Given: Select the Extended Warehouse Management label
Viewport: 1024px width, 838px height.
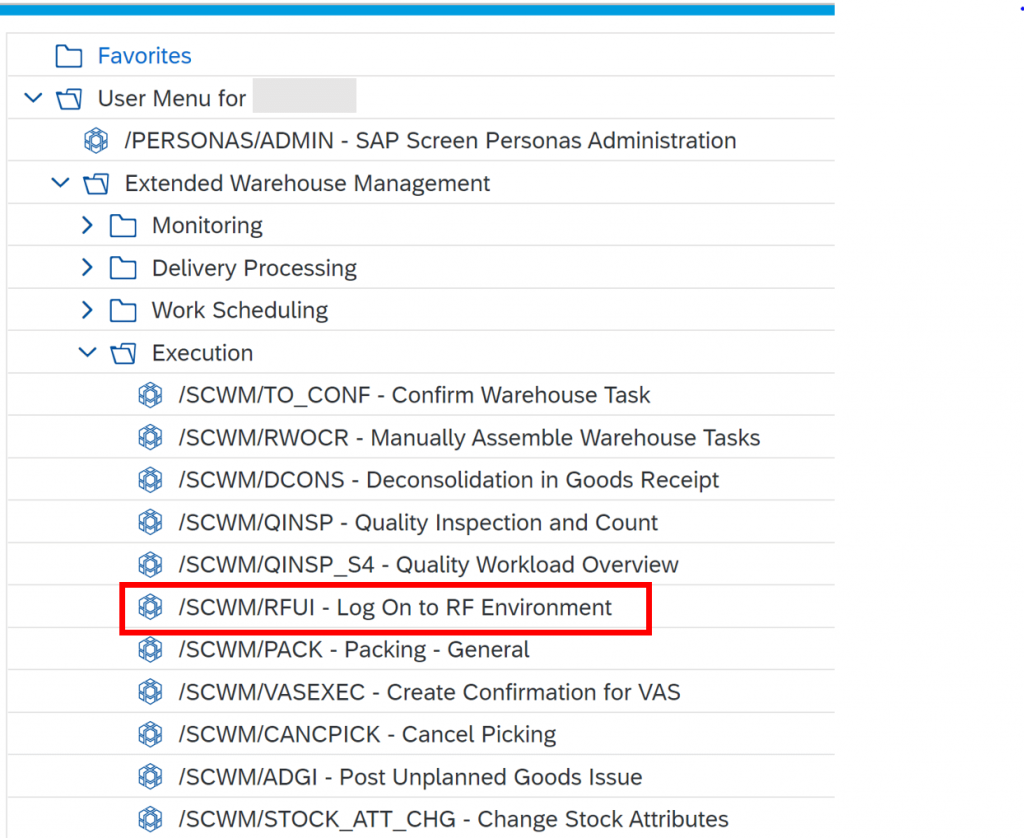Looking at the screenshot, I should [308, 184].
